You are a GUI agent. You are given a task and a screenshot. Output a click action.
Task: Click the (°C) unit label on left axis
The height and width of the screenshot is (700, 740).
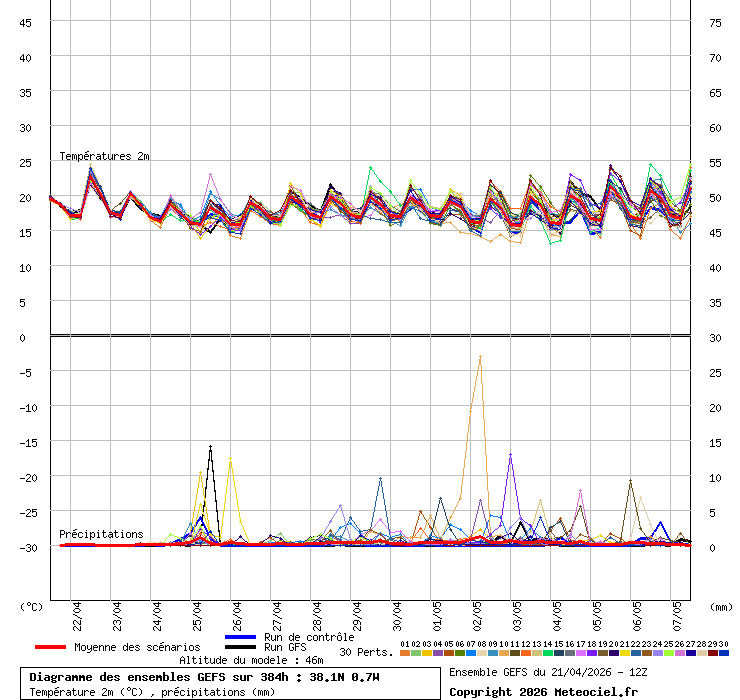[x=32, y=606]
